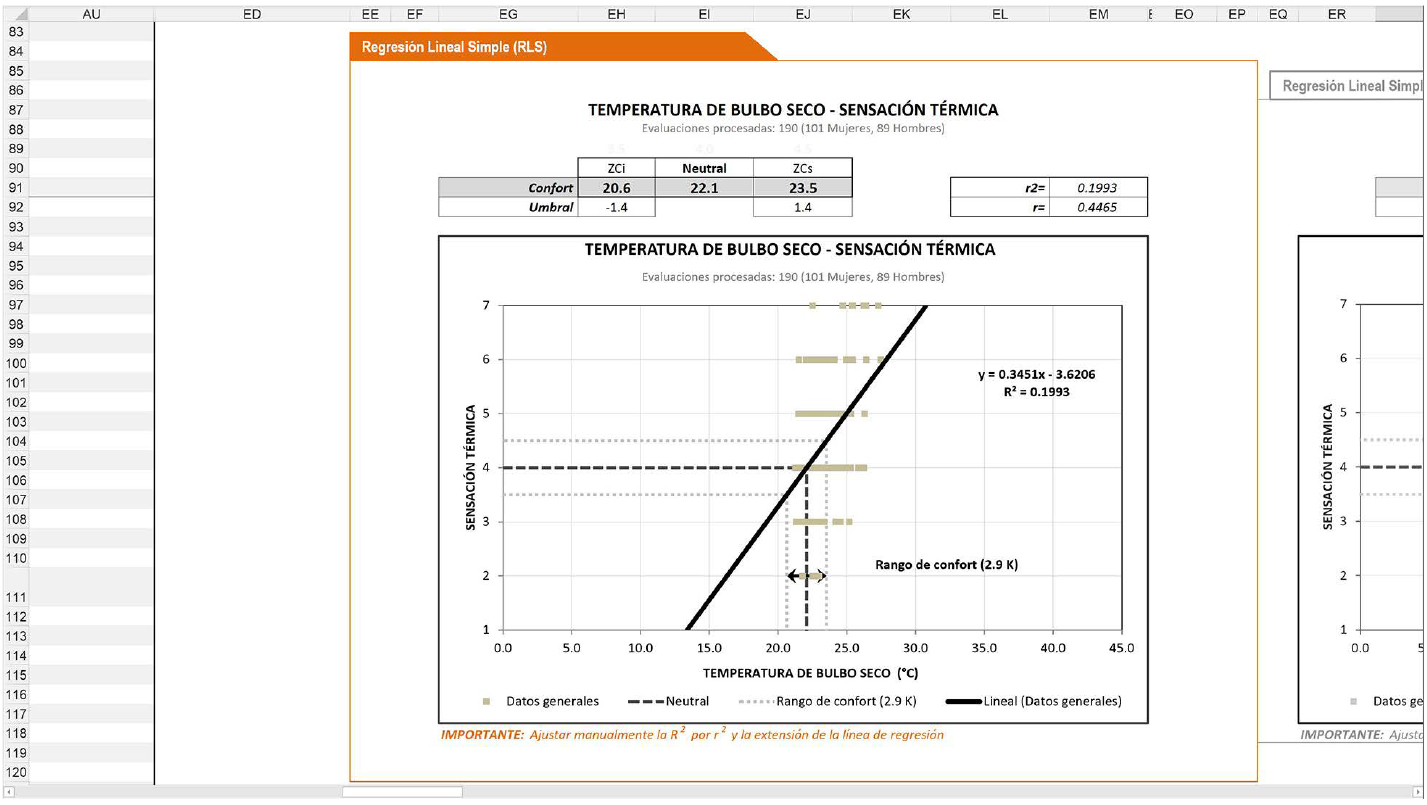Click the r2= label cell
Screen dimensions: 1427x805
pyautogui.click(x=1000, y=188)
